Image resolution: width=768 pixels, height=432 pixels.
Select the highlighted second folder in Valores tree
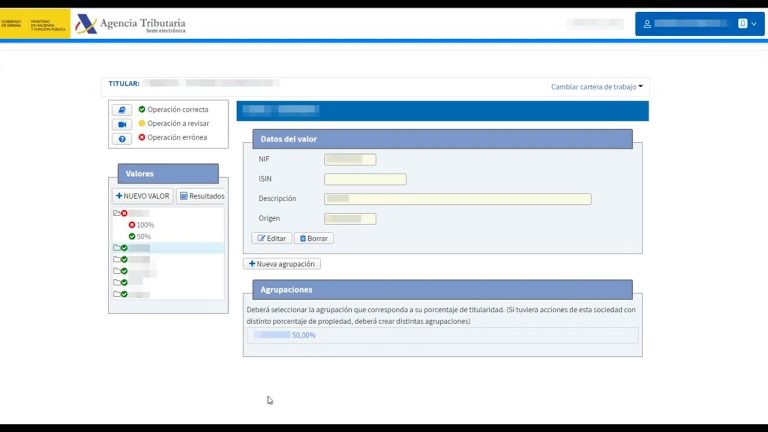118,248
